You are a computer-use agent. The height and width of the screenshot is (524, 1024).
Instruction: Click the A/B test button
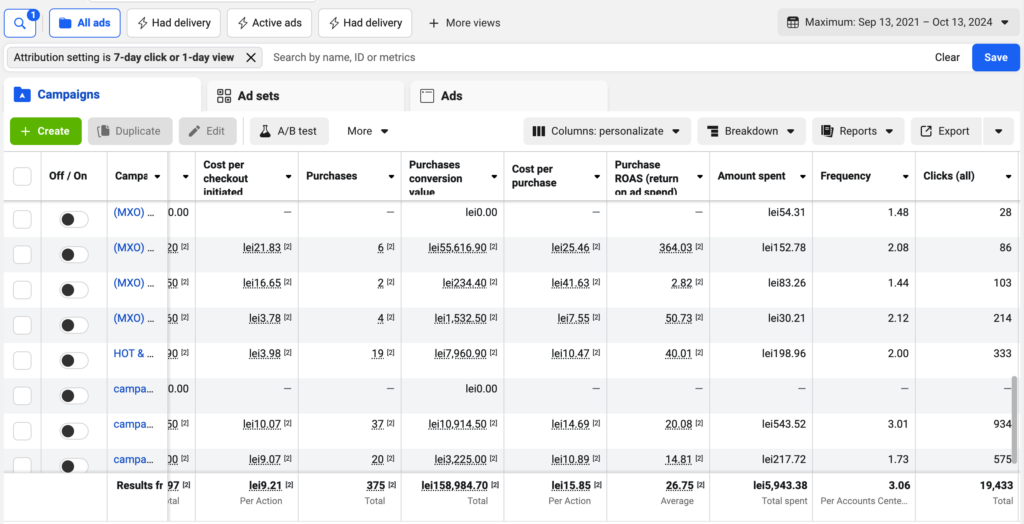289,131
